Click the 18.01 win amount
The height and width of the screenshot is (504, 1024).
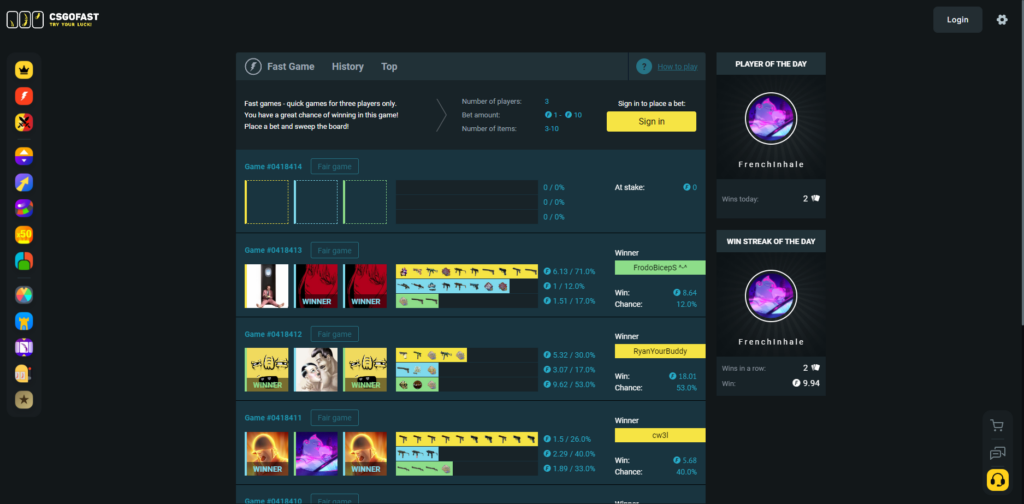click(x=682, y=377)
